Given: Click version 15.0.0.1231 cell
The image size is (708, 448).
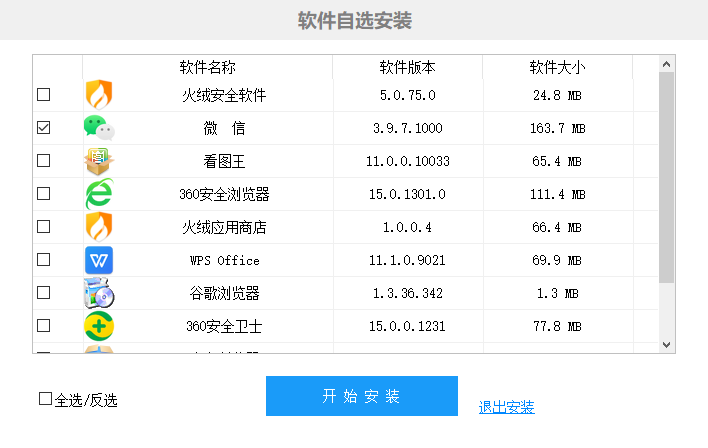Looking at the screenshot, I should [x=407, y=326].
